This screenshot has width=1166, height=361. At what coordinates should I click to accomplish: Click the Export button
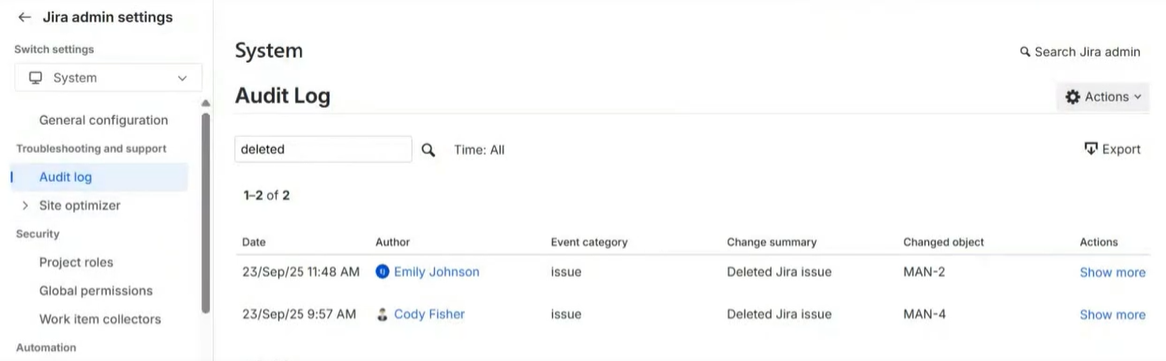(1112, 149)
